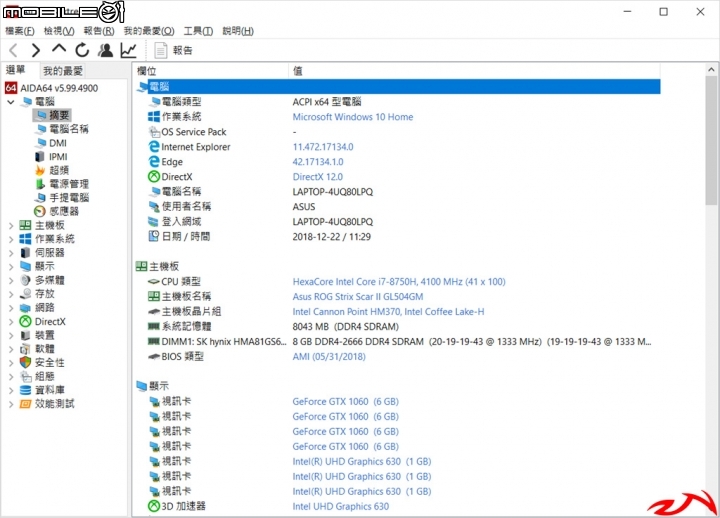Open the 超頻 overclock tree item

tap(52, 170)
